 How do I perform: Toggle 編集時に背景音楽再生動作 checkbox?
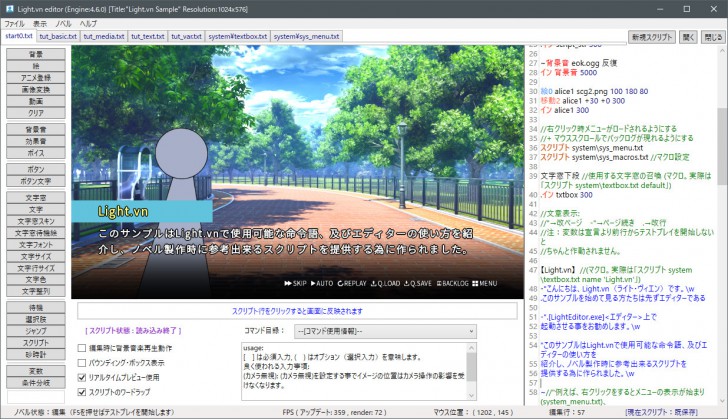click(x=82, y=348)
